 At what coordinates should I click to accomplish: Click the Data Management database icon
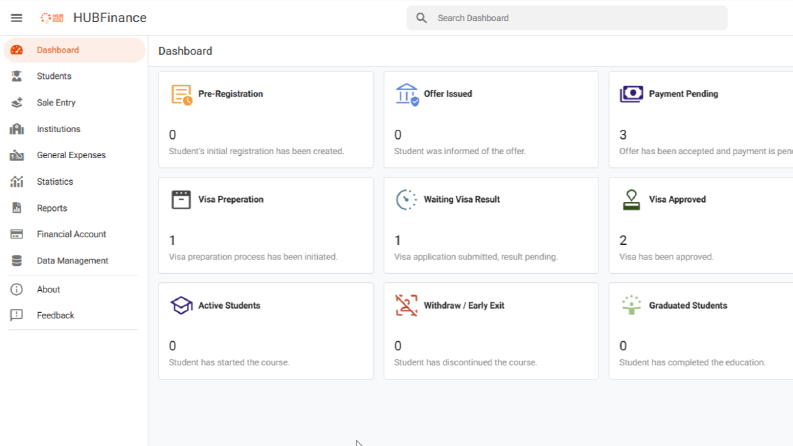click(x=17, y=260)
